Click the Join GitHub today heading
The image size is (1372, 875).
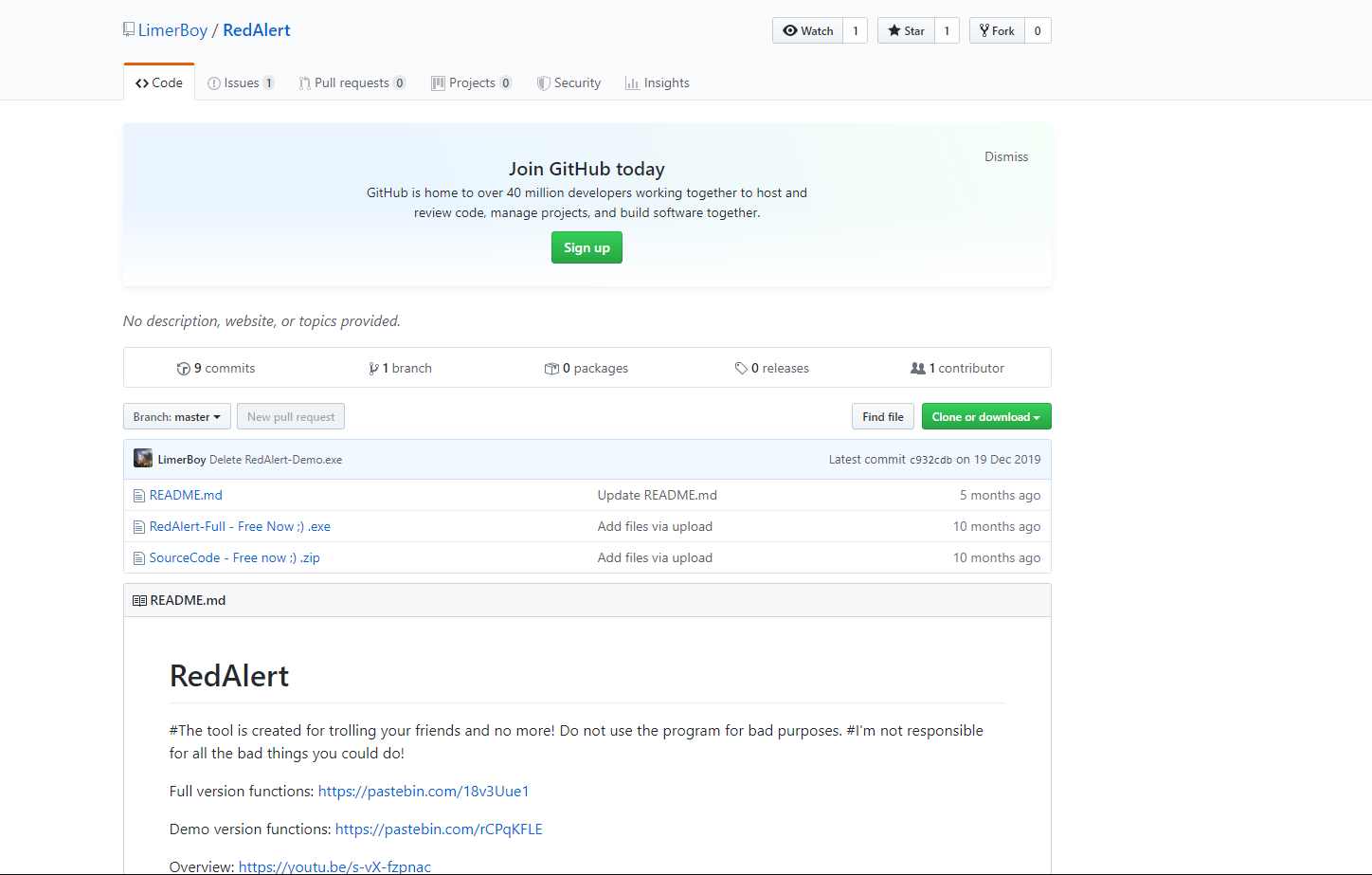tap(587, 169)
